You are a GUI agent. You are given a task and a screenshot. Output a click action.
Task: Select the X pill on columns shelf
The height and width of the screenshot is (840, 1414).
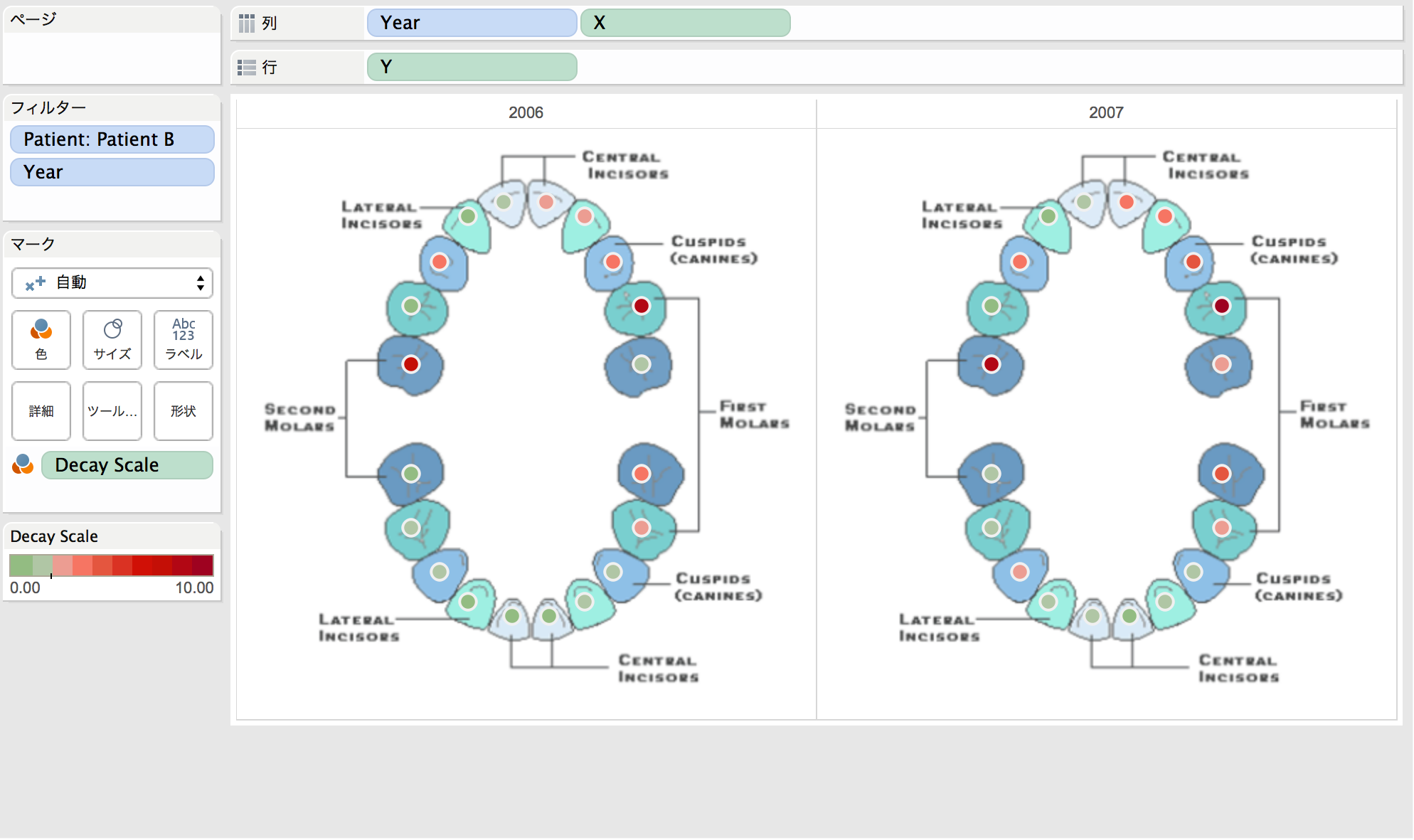[685, 23]
